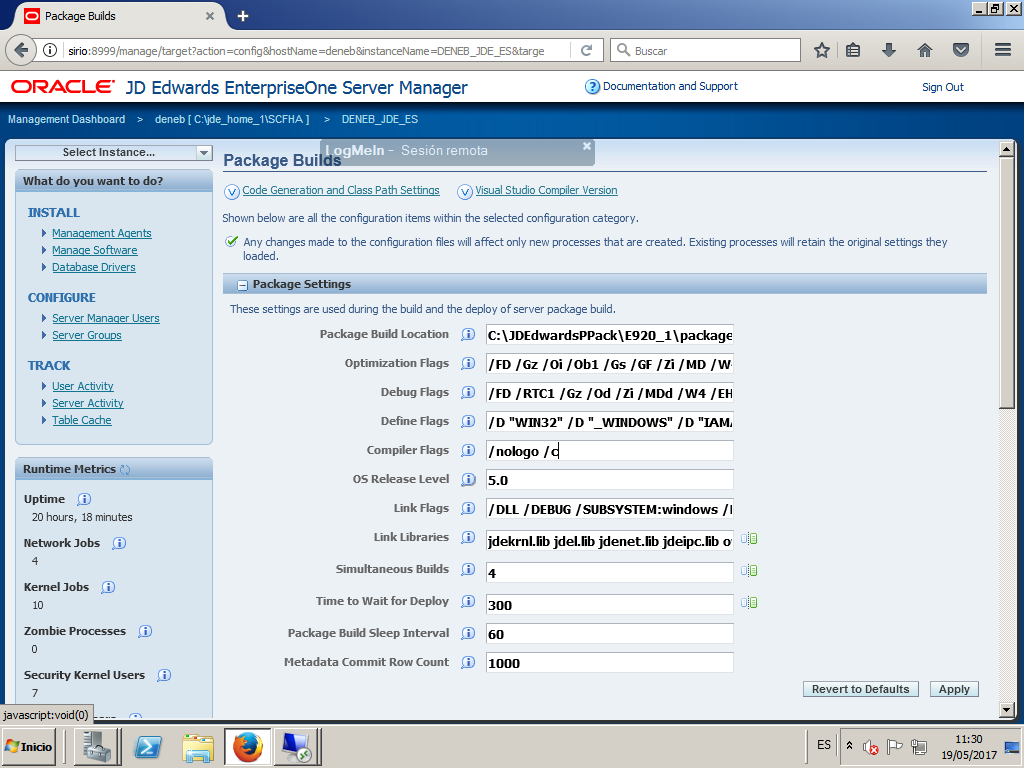This screenshot has width=1024, height=768.
Task: Expand arrow beside Server Manager Users
Action: pos(44,318)
